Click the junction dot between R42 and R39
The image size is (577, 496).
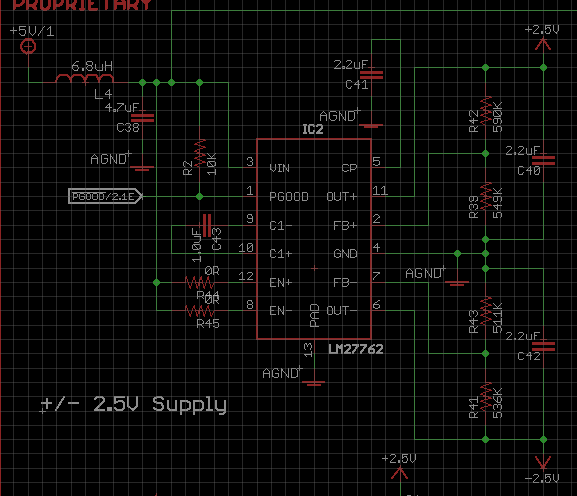coord(486,153)
